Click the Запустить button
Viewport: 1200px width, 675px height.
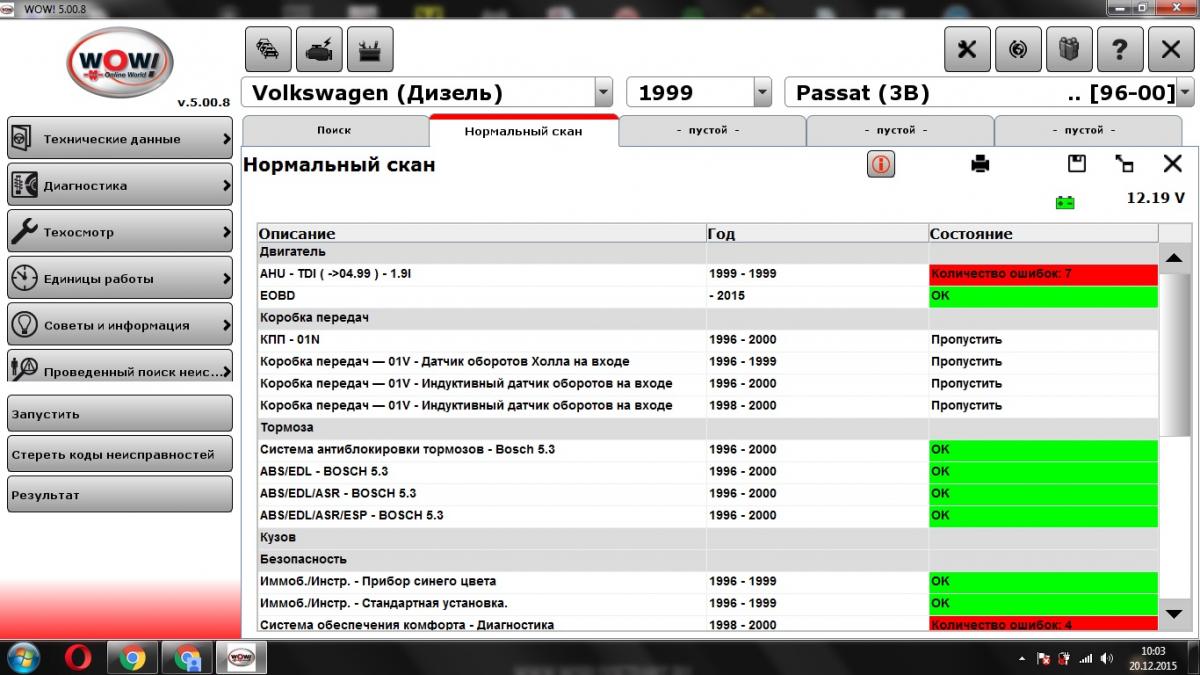(x=120, y=413)
